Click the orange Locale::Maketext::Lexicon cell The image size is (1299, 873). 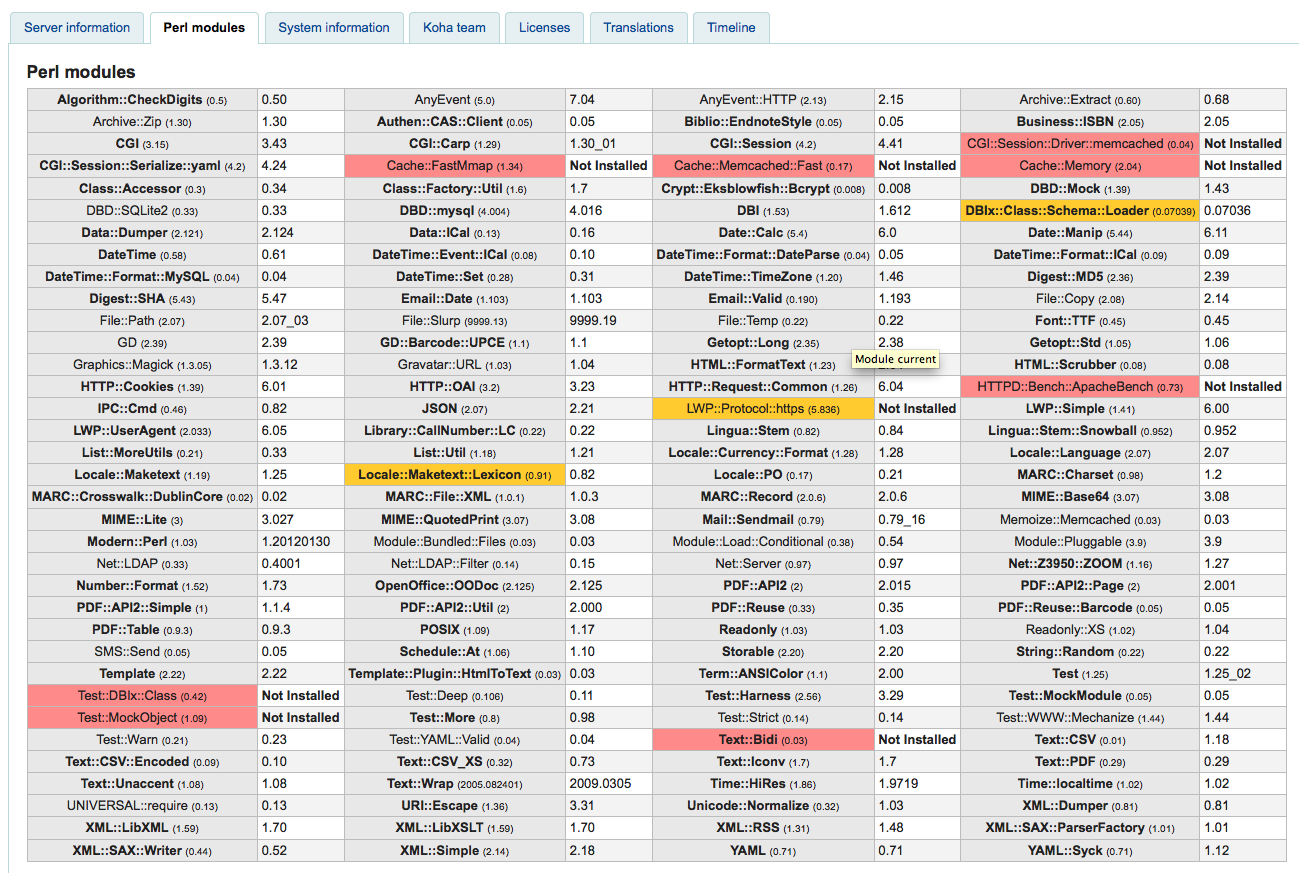(455, 475)
